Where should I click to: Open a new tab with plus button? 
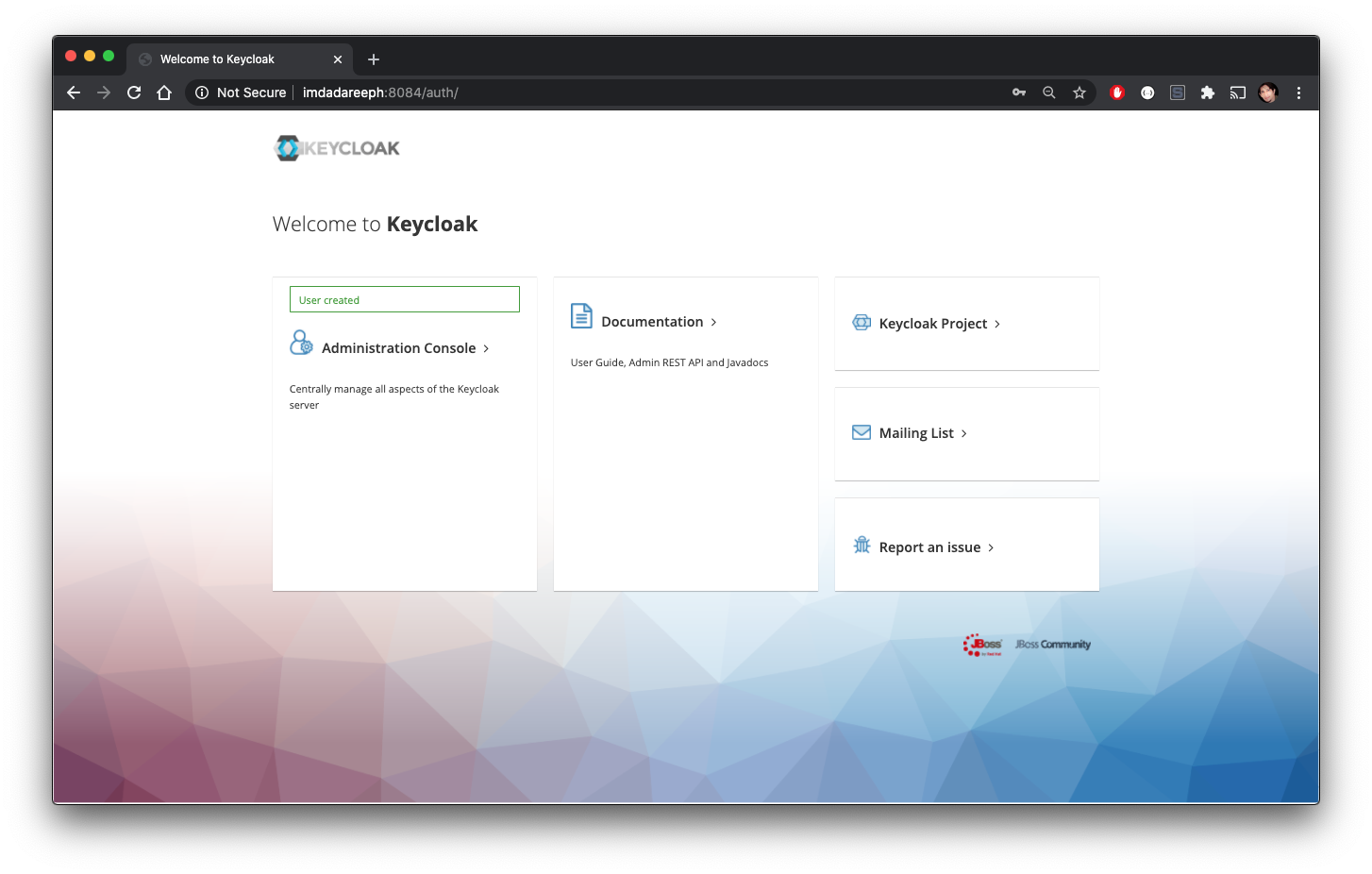pos(374,59)
